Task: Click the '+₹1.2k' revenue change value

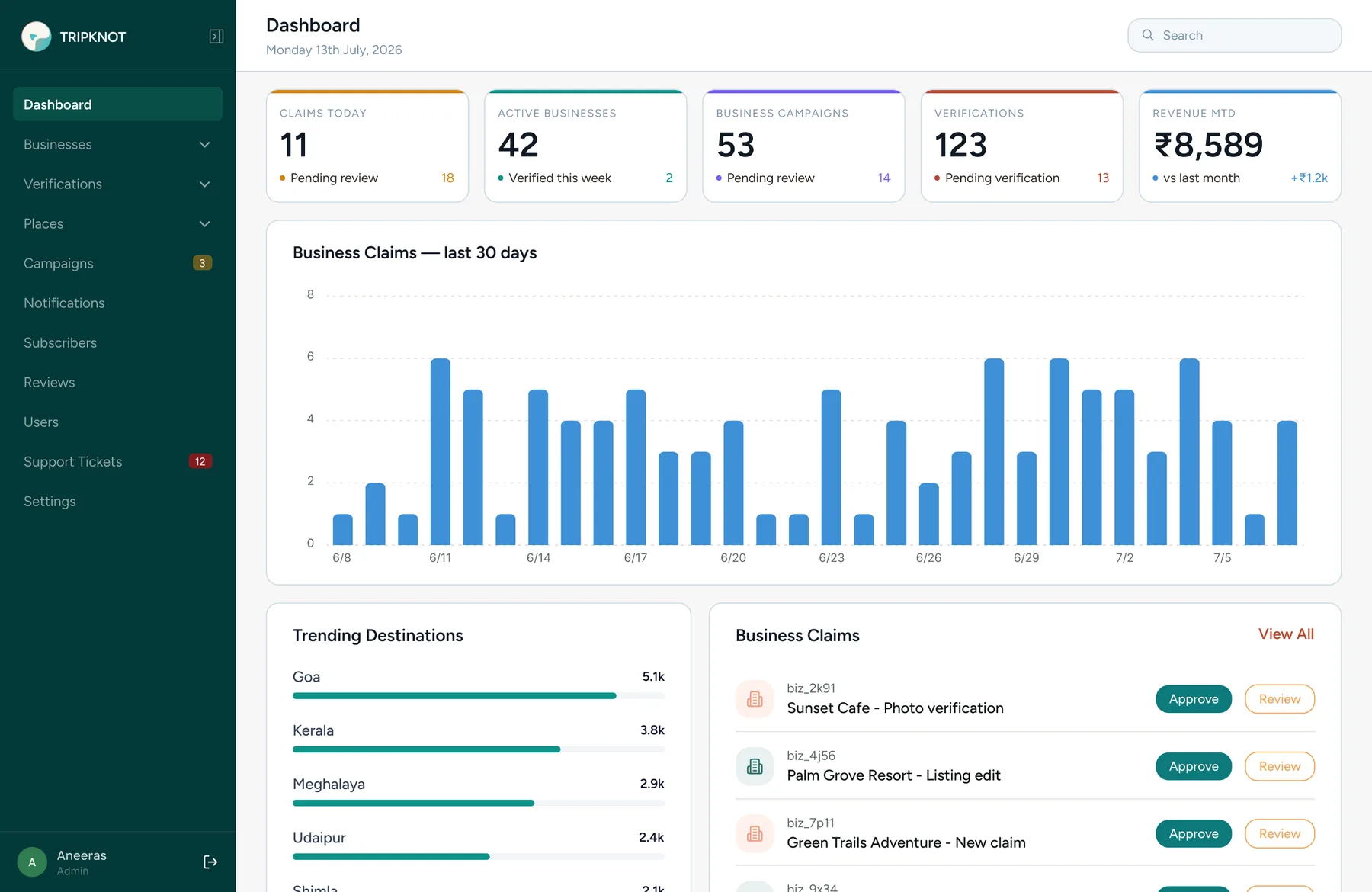Action: (x=1309, y=178)
